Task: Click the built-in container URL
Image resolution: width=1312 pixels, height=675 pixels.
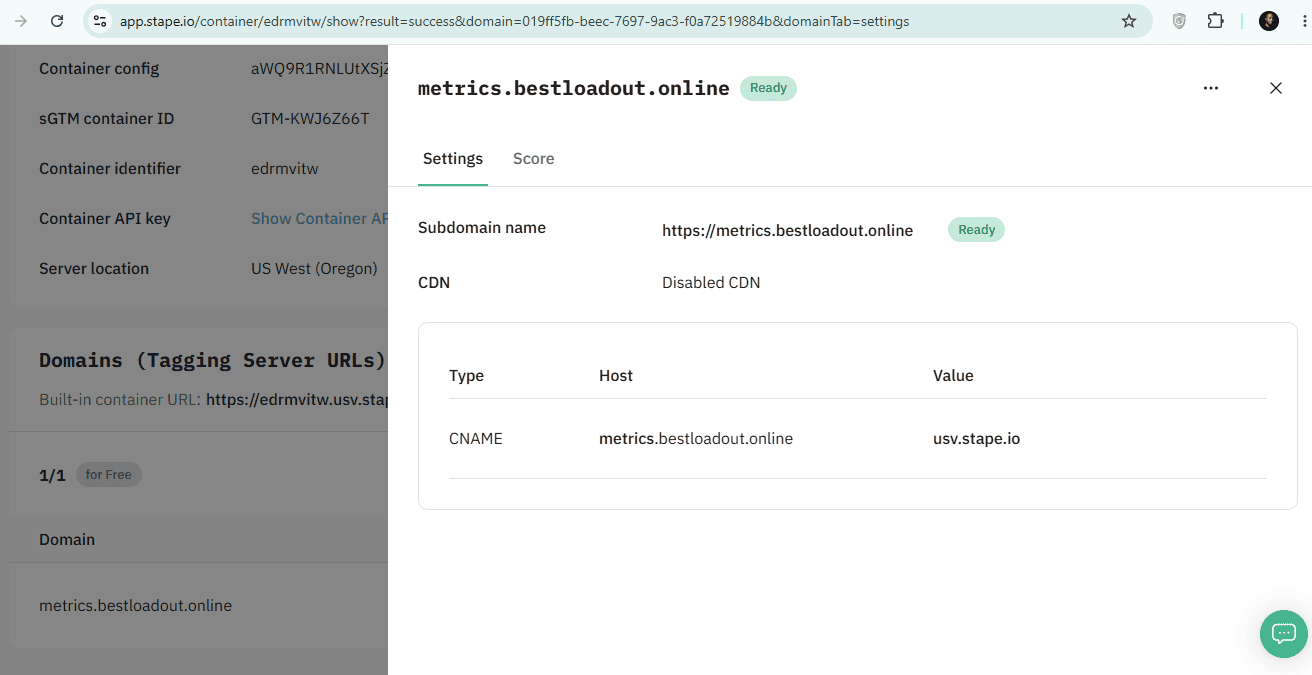Action: click(x=297, y=400)
